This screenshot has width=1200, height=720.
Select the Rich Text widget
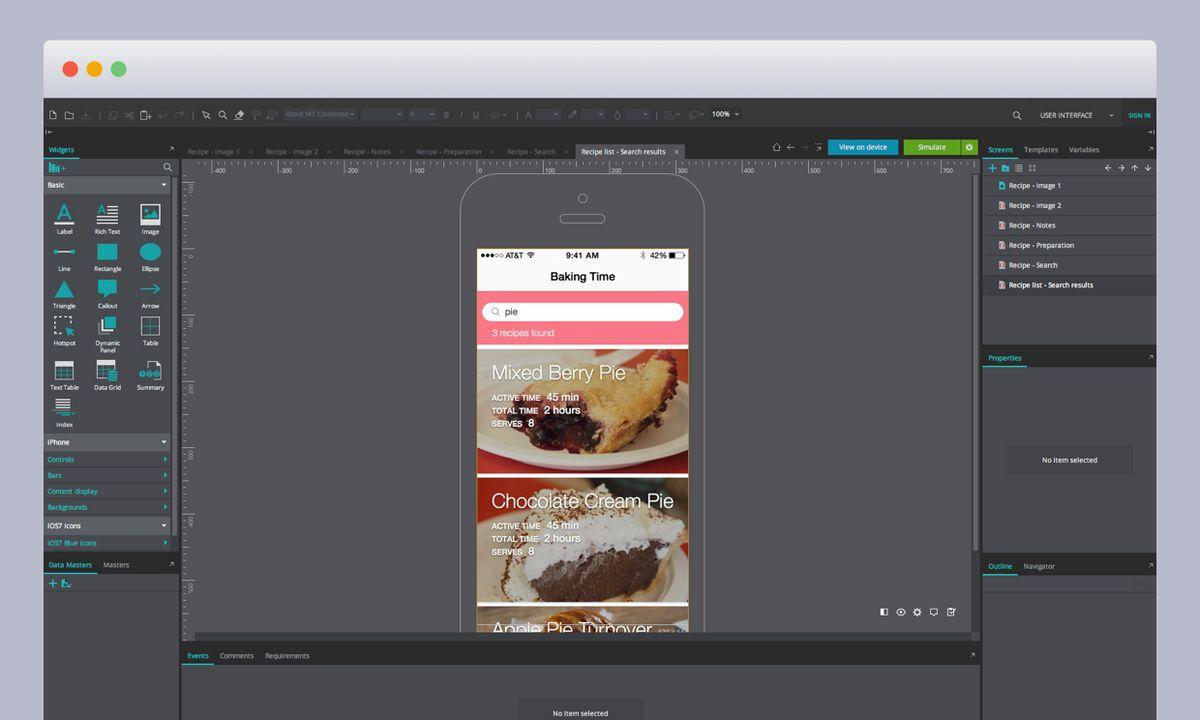click(x=107, y=216)
